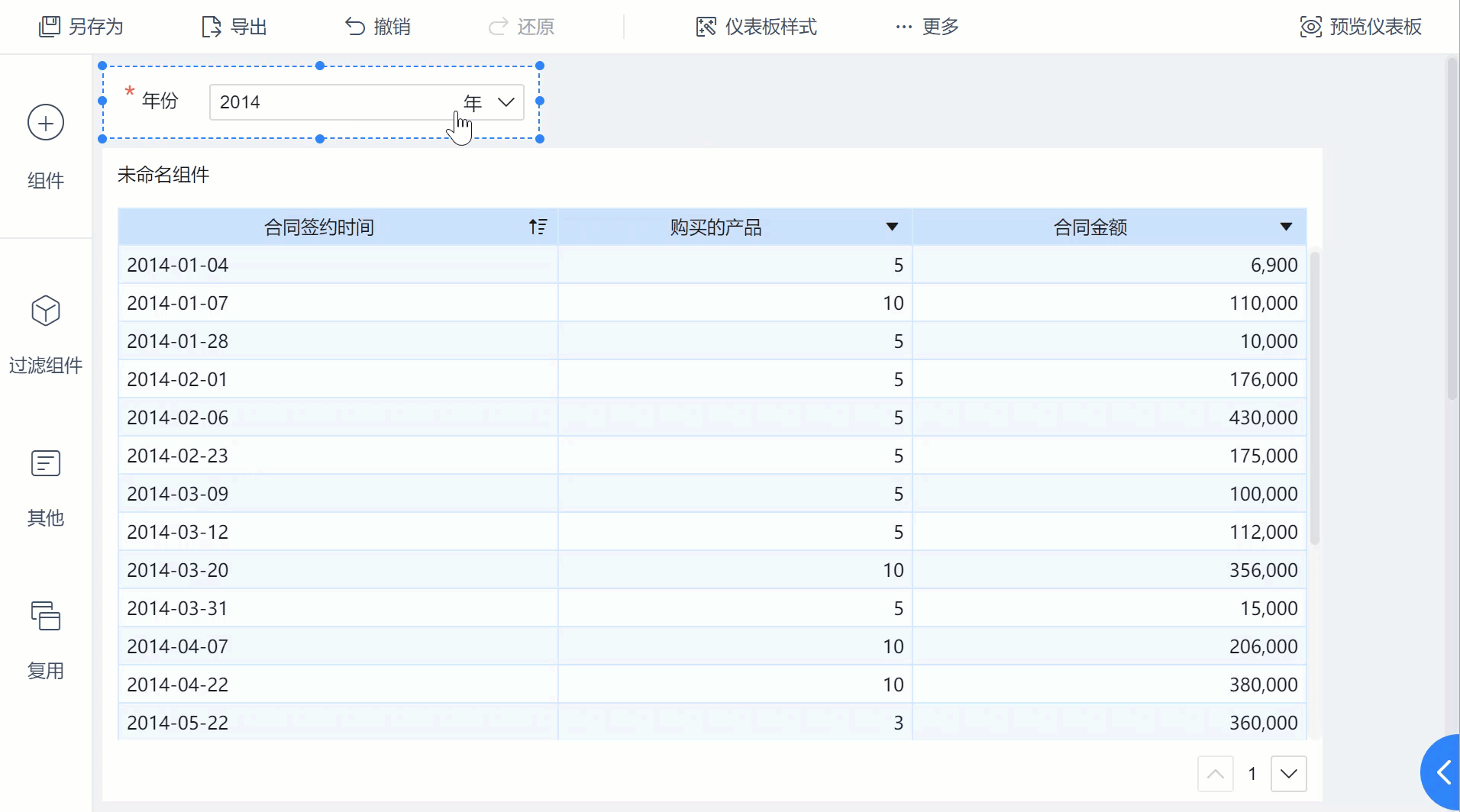Go to the previous table page
This screenshot has width=1460, height=812.
click(1216, 774)
